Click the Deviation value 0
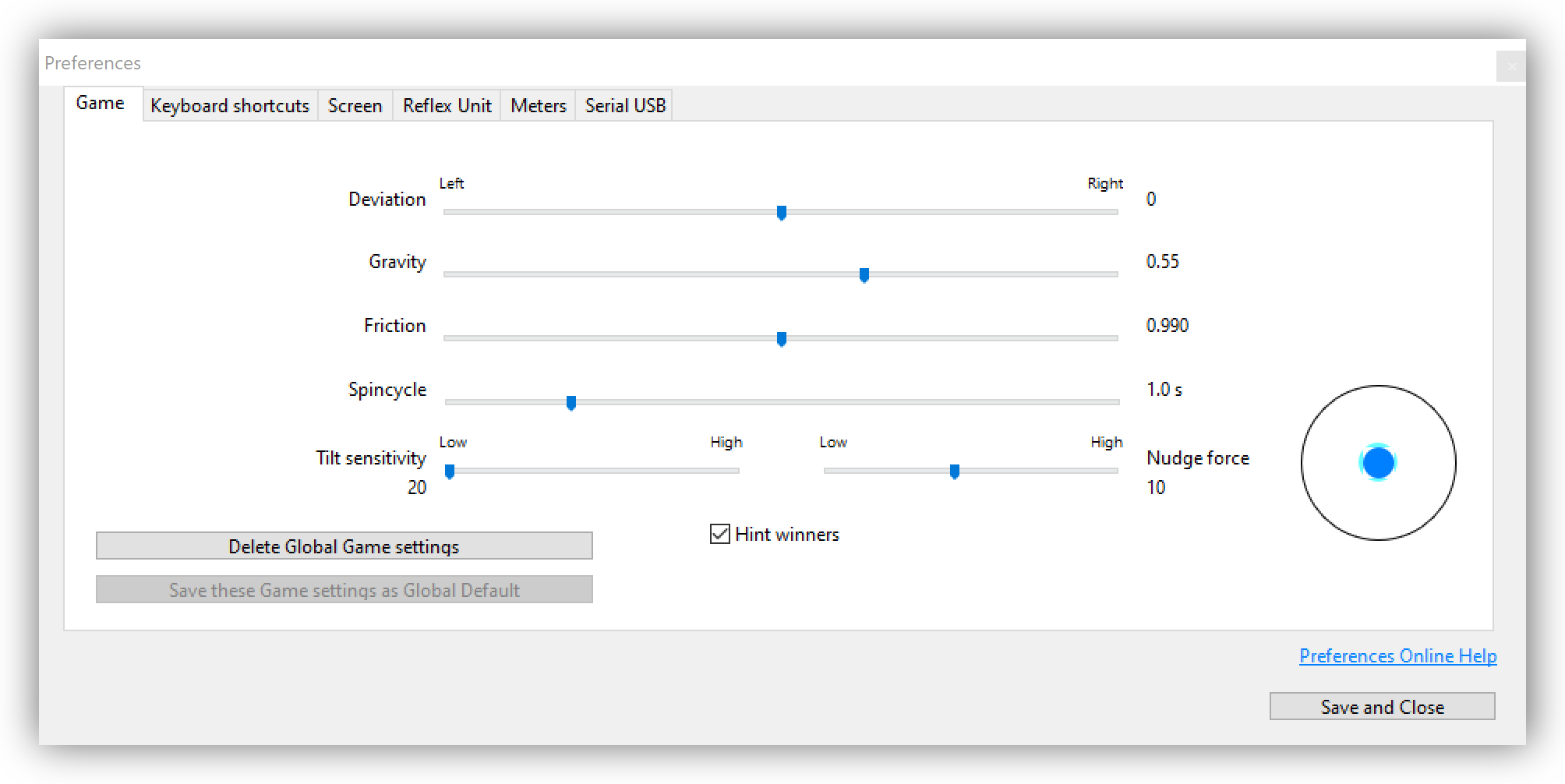Screen dimensions: 1565x784 click(x=1151, y=200)
